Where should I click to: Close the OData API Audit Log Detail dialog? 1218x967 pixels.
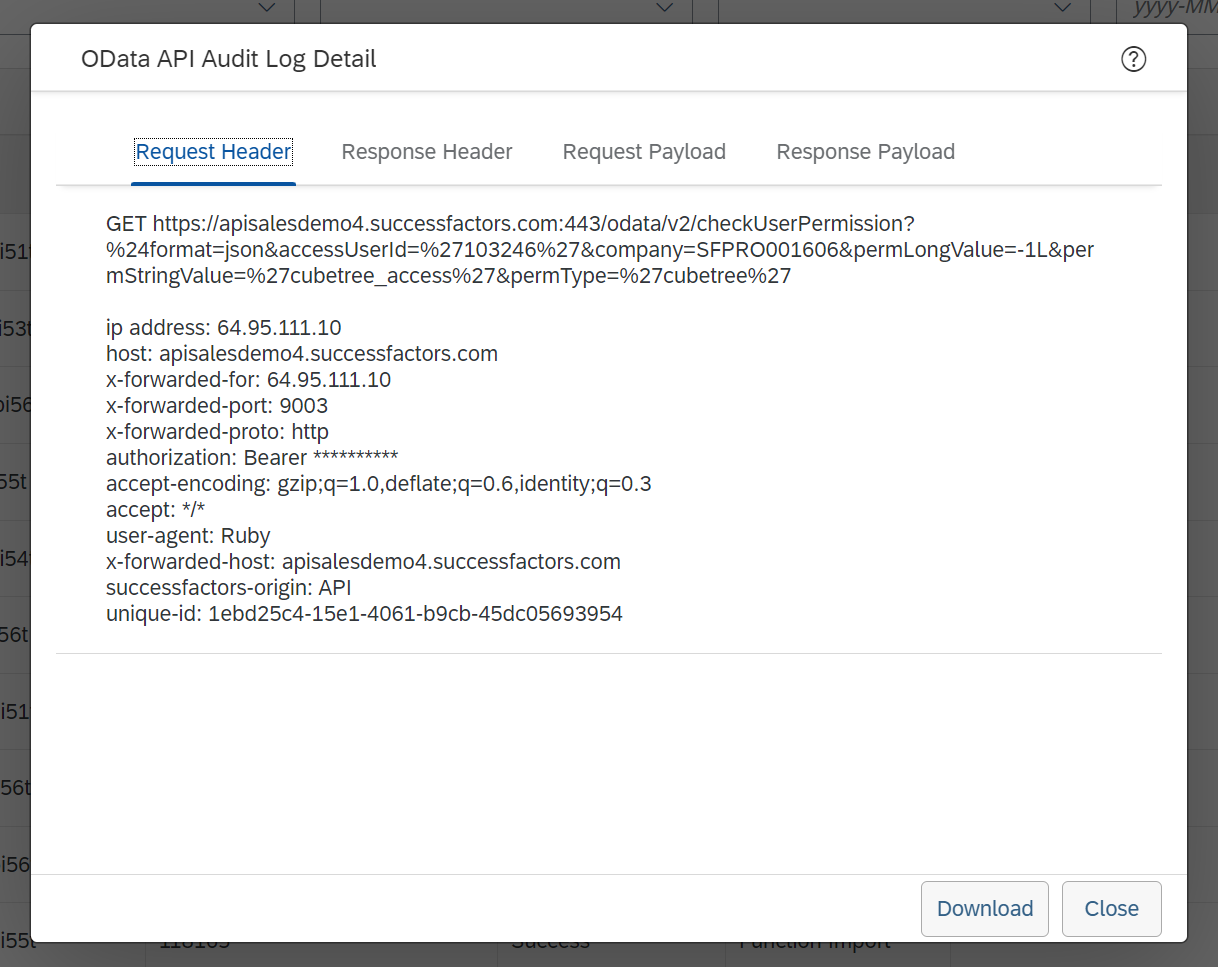1112,909
